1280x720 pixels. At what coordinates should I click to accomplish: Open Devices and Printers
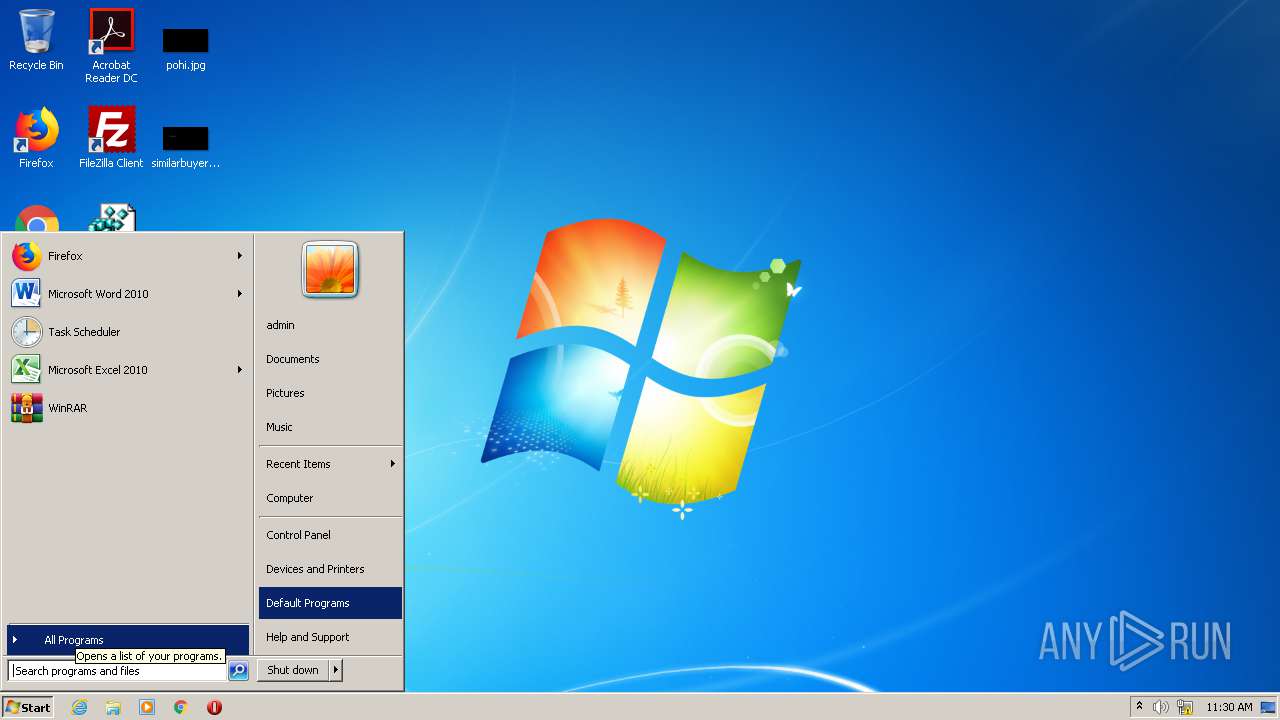330,569
